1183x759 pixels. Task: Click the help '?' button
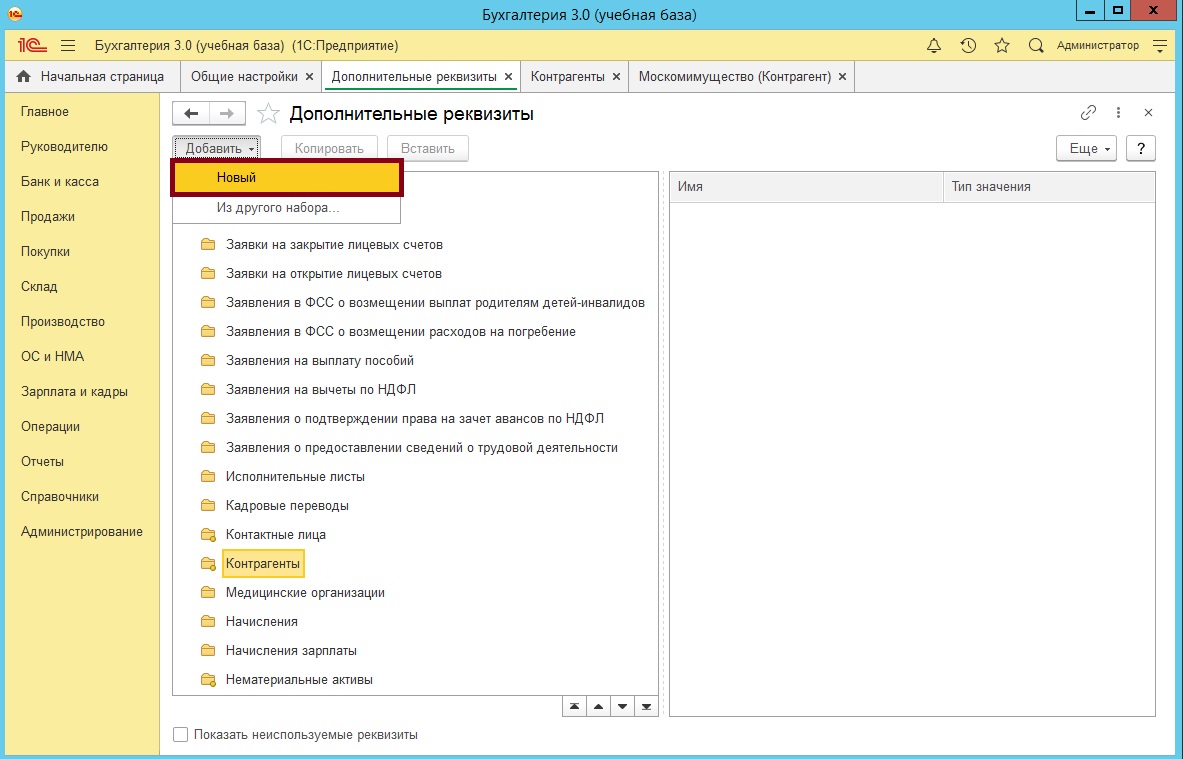click(x=1140, y=149)
